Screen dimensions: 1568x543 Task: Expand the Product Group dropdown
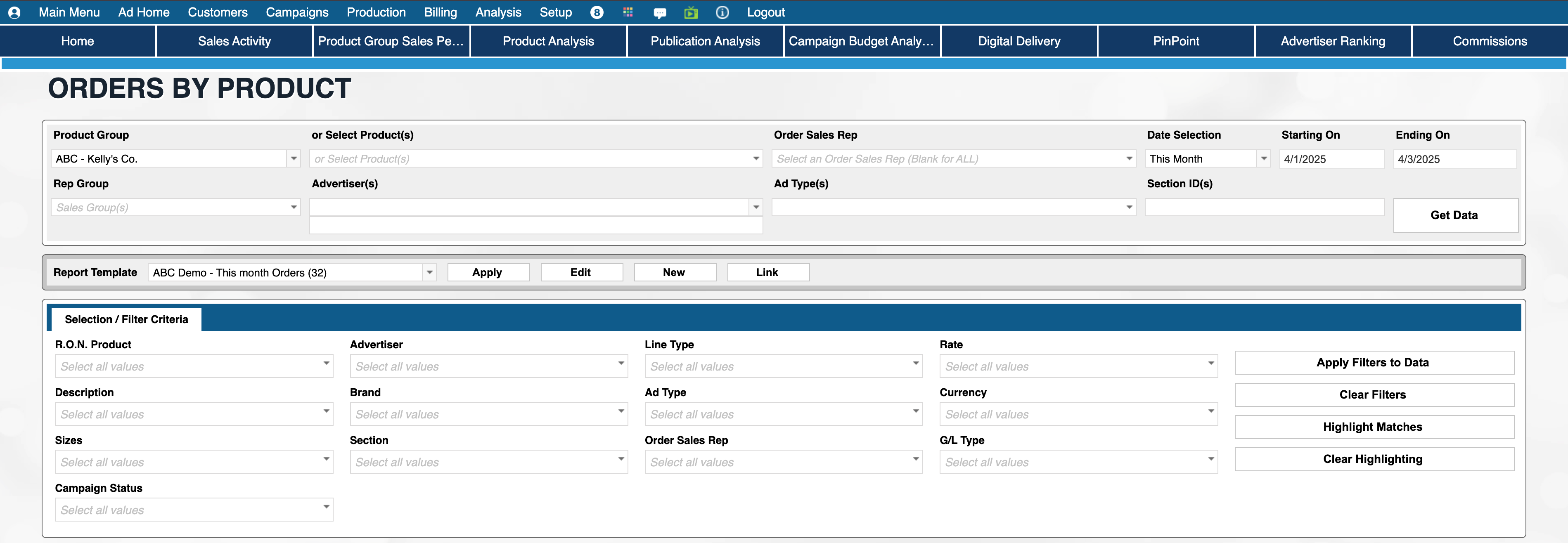point(294,159)
